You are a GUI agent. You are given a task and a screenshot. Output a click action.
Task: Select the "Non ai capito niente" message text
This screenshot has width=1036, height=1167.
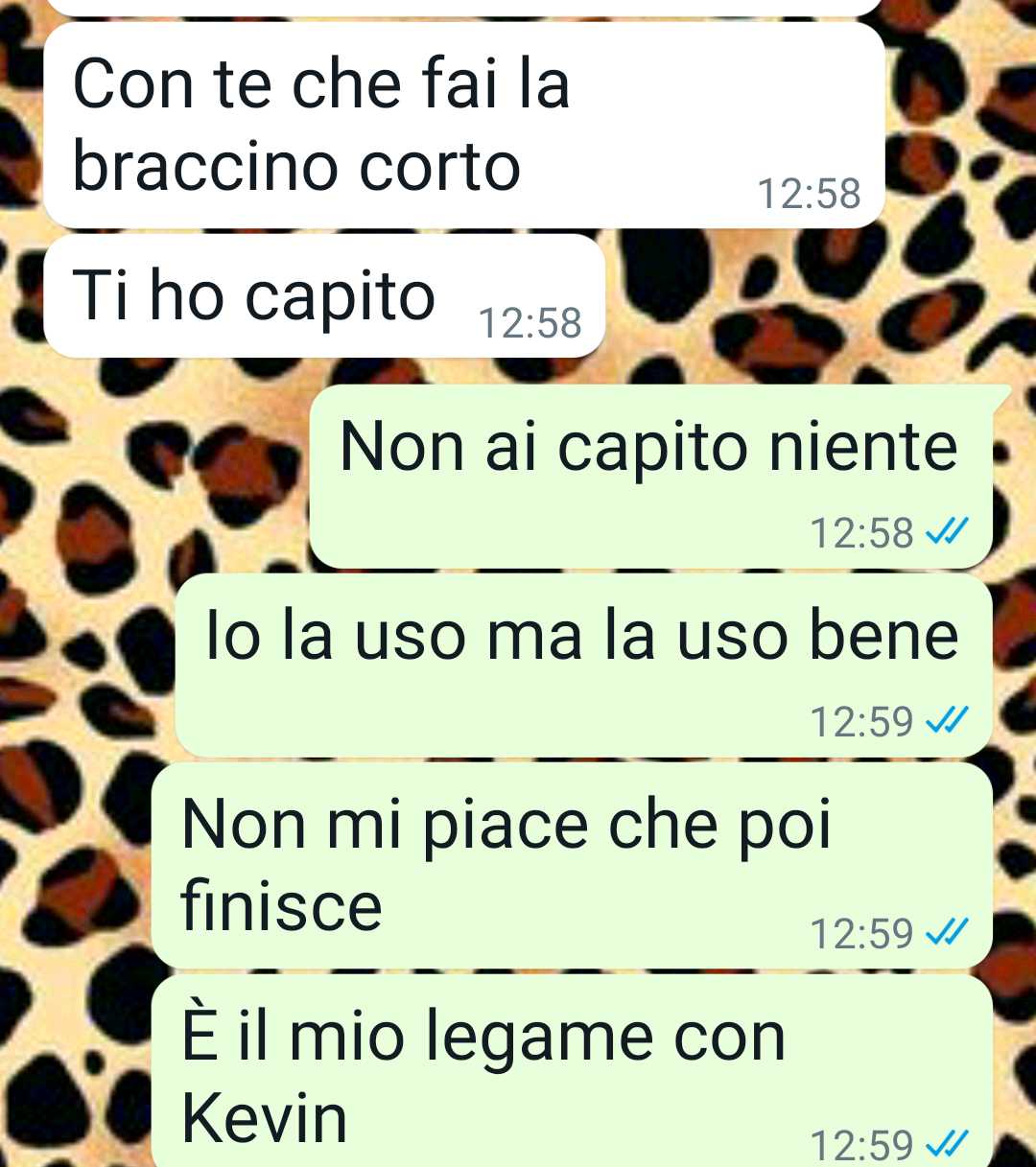648,447
